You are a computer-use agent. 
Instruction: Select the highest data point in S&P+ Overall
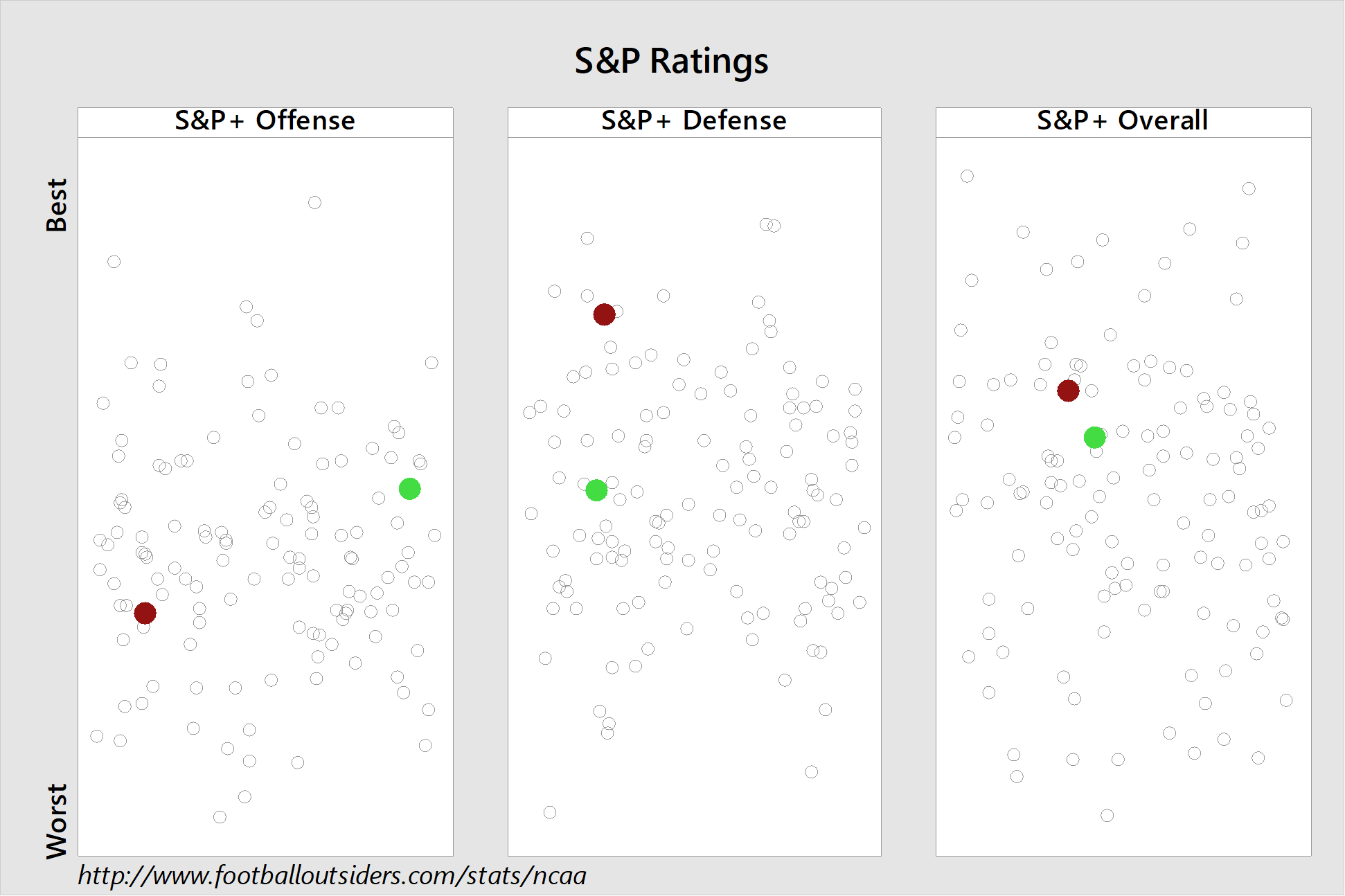point(967,176)
